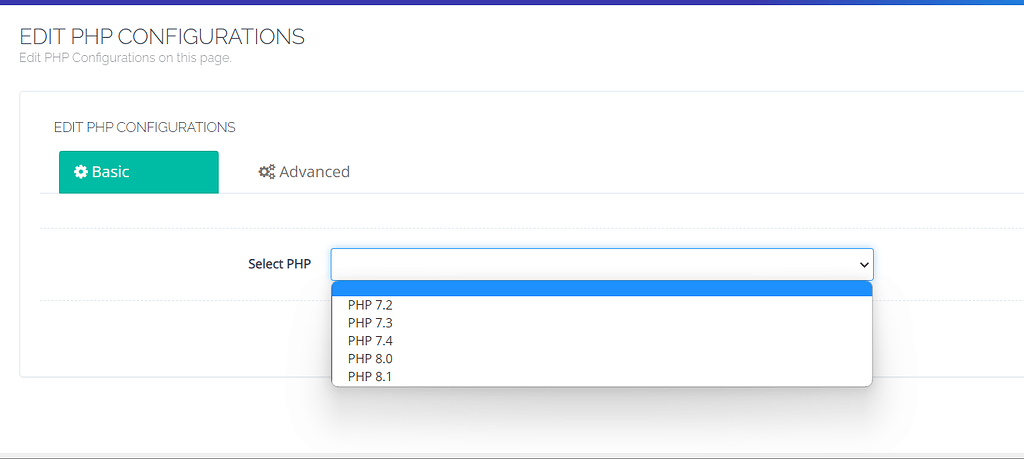The image size is (1024, 459).
Task: Click the horizontal scrollbar at page bottom
Action: click(x=512, y=455)
